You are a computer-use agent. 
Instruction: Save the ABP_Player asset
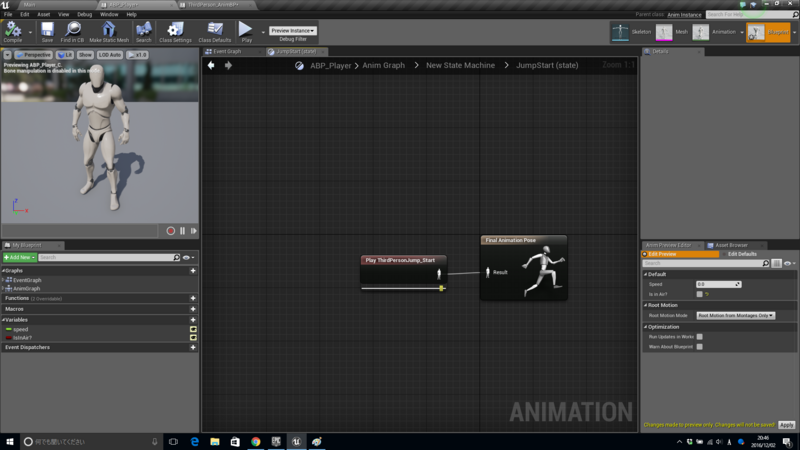coord(47,32)
